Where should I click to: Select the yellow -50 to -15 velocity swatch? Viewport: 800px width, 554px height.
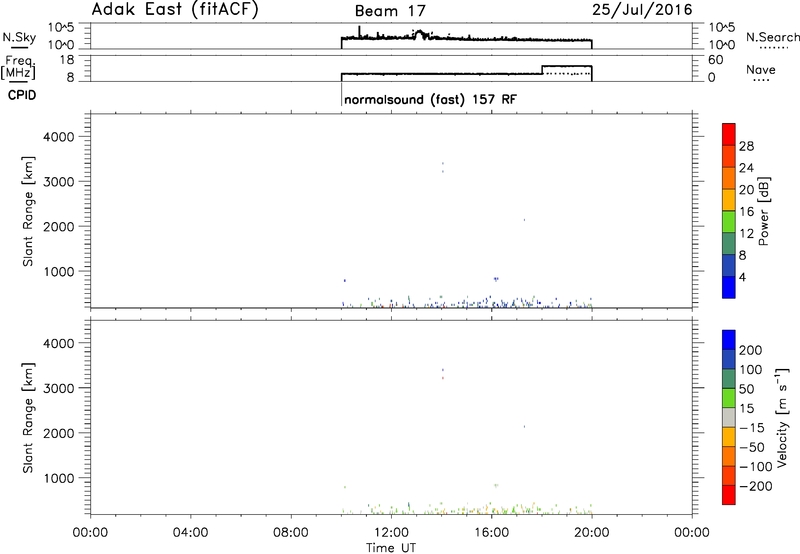coord(729,437)
